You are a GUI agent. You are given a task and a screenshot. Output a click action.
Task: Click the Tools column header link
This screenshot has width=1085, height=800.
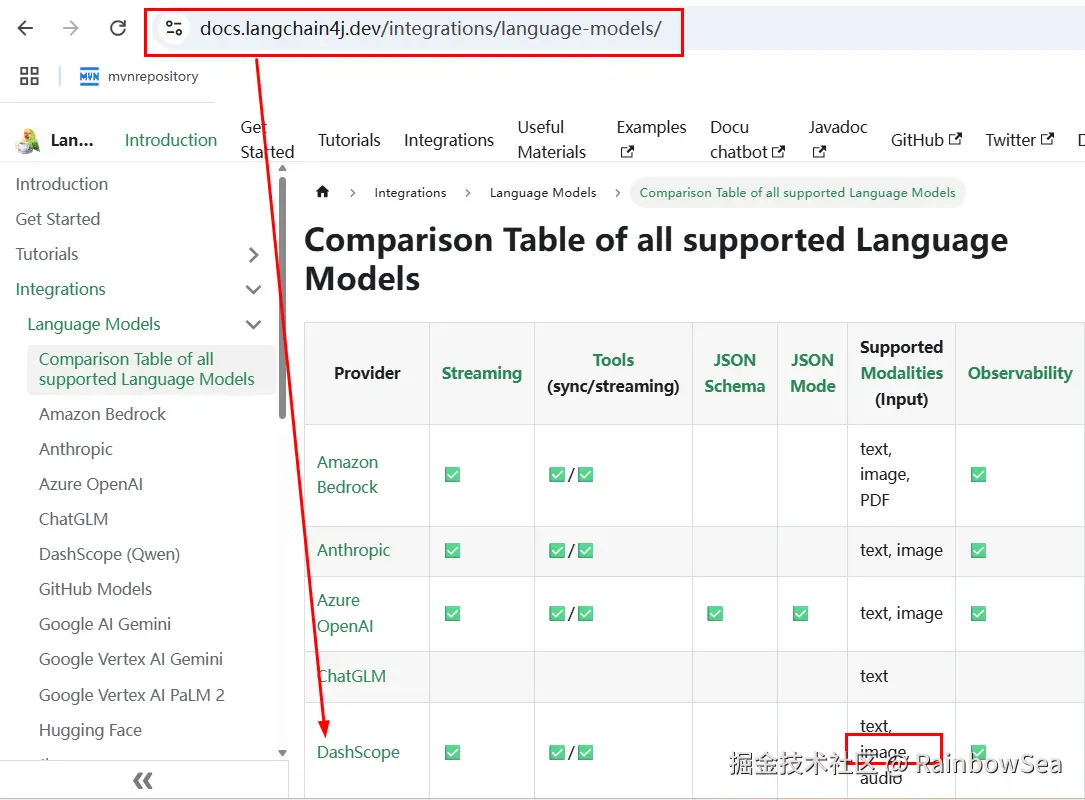click(613, 361)
